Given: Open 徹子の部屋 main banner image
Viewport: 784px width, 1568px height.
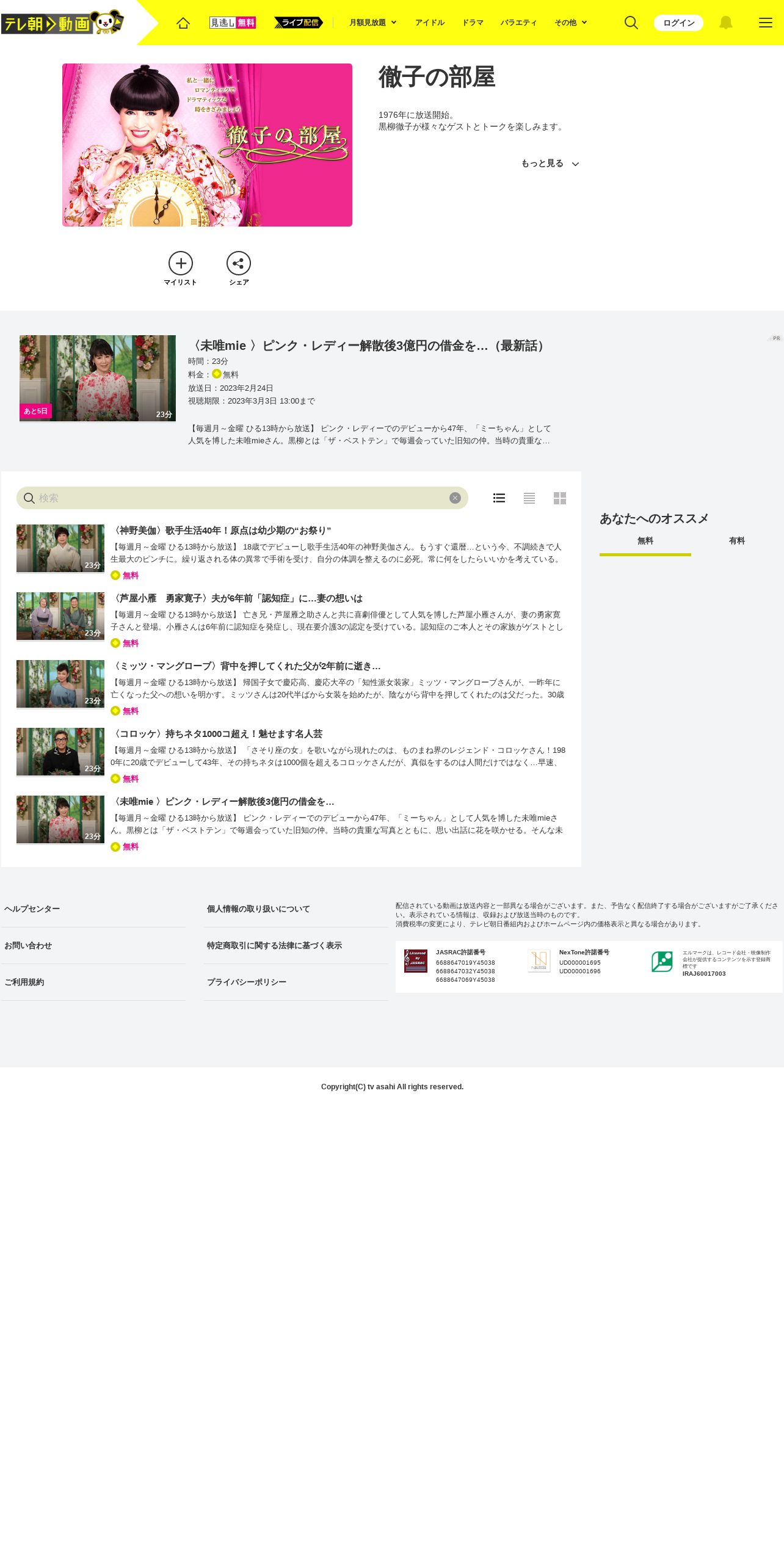Looking at the screenshot, I should pyautogui.click(x=207, y=145).
